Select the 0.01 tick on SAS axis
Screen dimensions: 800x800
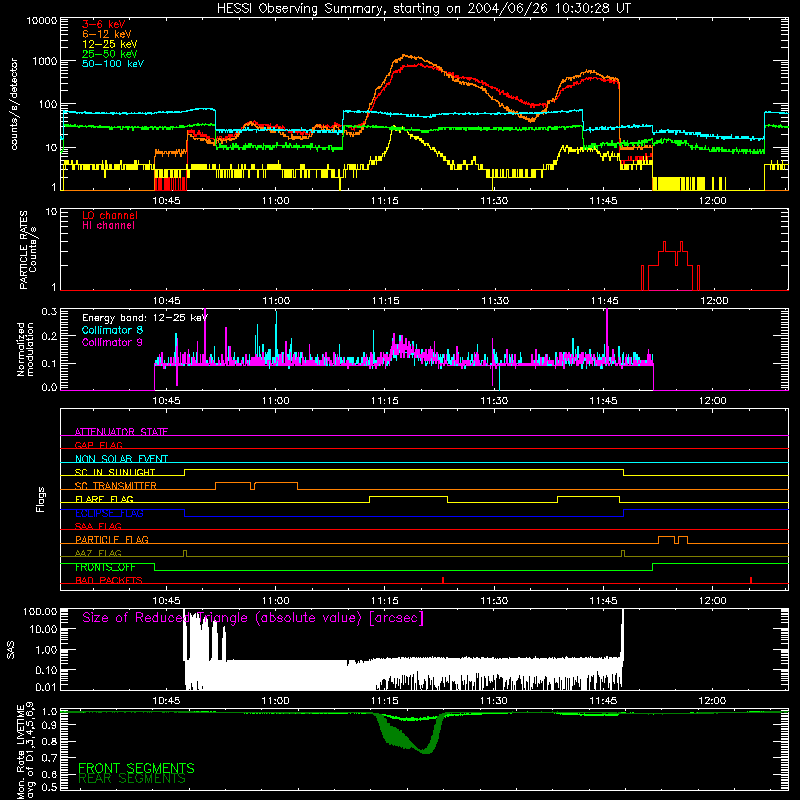(x=46, y=687)
